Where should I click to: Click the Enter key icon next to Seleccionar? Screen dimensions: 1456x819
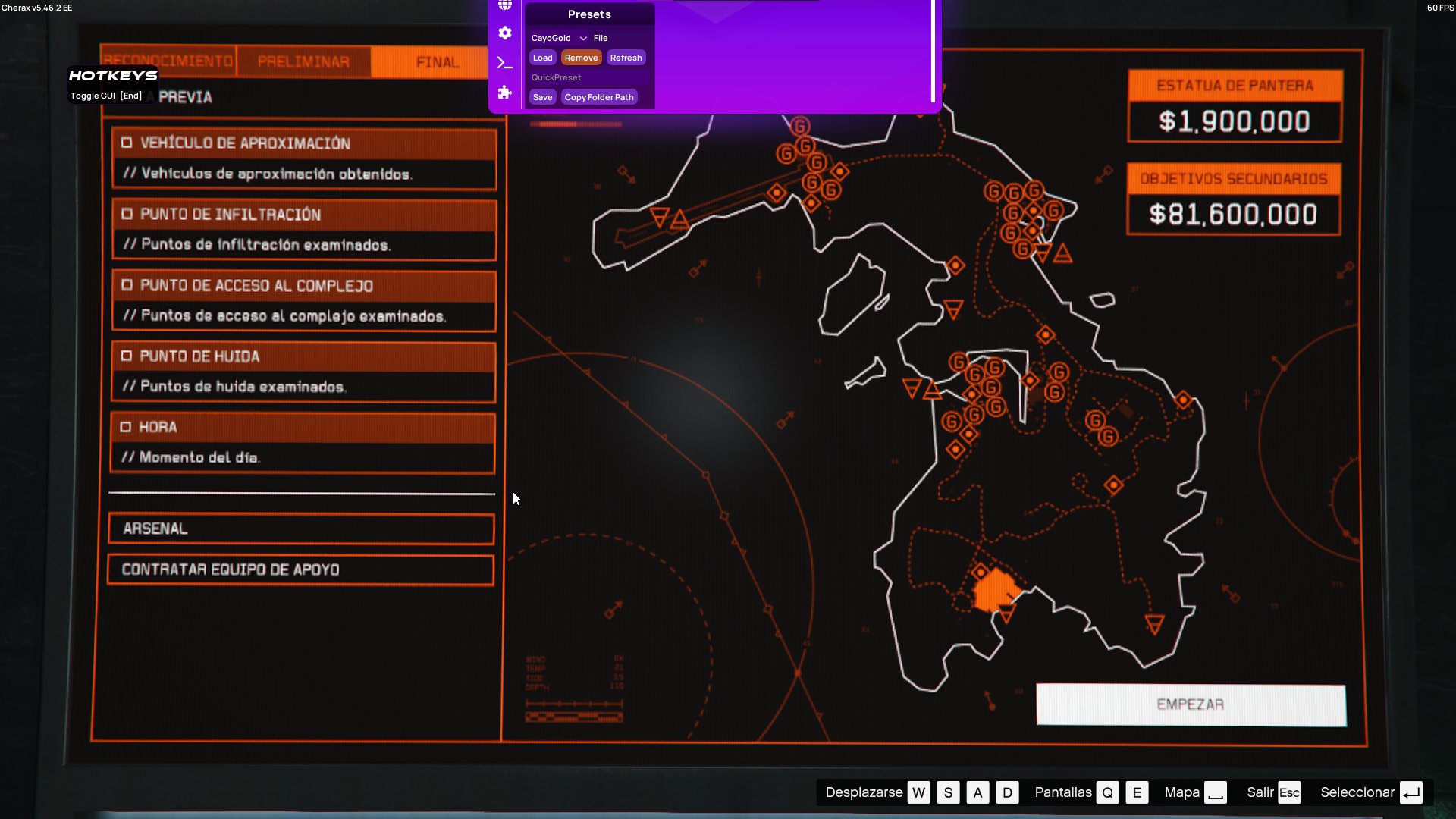pyautogui.click(x=1411, y=792)
